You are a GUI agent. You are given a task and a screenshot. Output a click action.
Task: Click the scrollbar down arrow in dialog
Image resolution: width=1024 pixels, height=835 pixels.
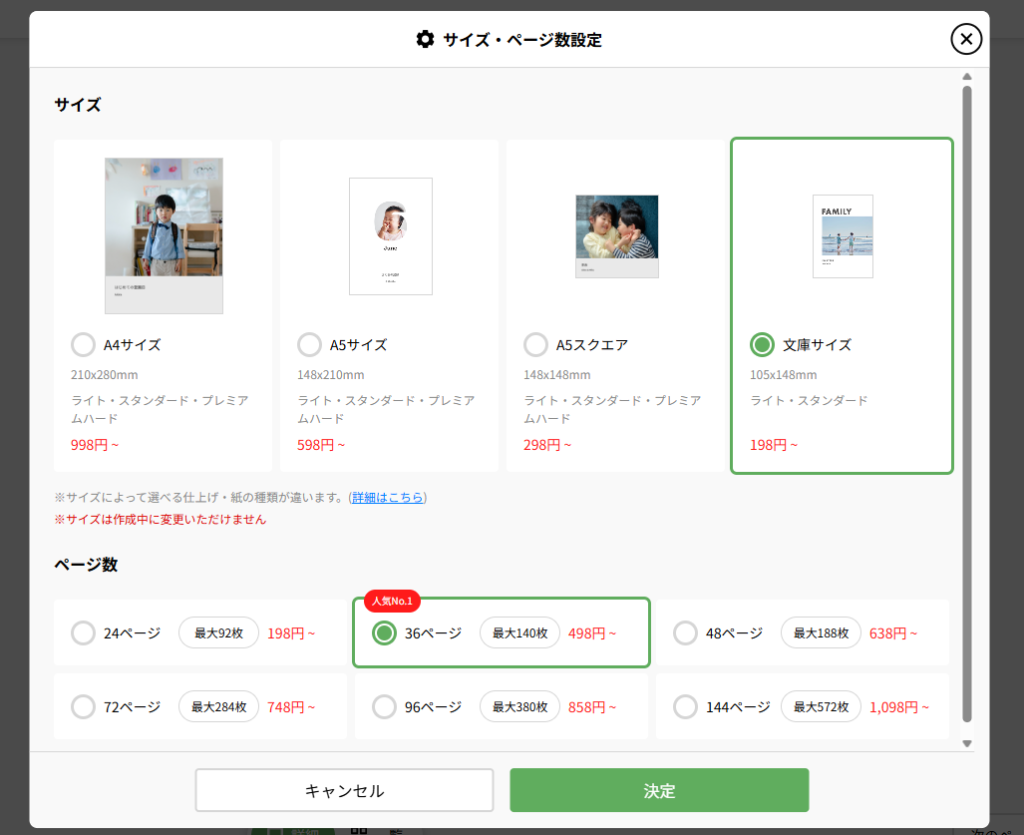967,743
